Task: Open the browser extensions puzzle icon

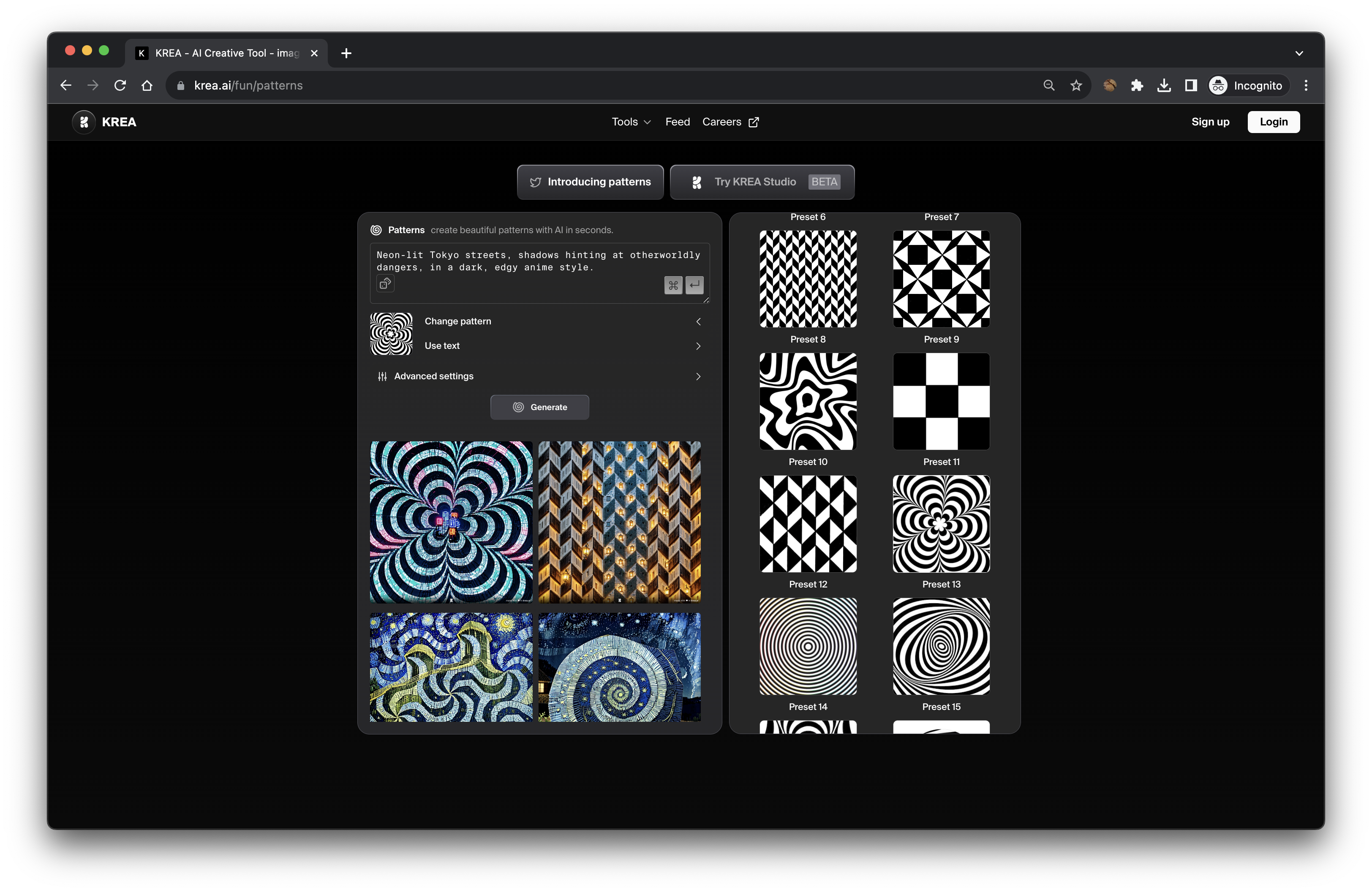Action: pos(1137,86)
